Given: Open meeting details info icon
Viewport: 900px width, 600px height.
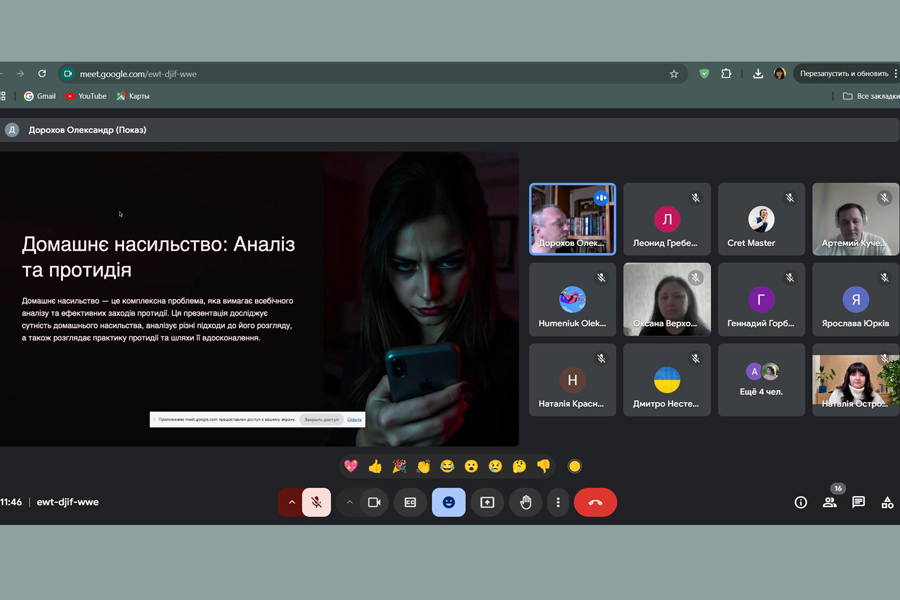Looking at the screenshot, I should click(801, 502).
